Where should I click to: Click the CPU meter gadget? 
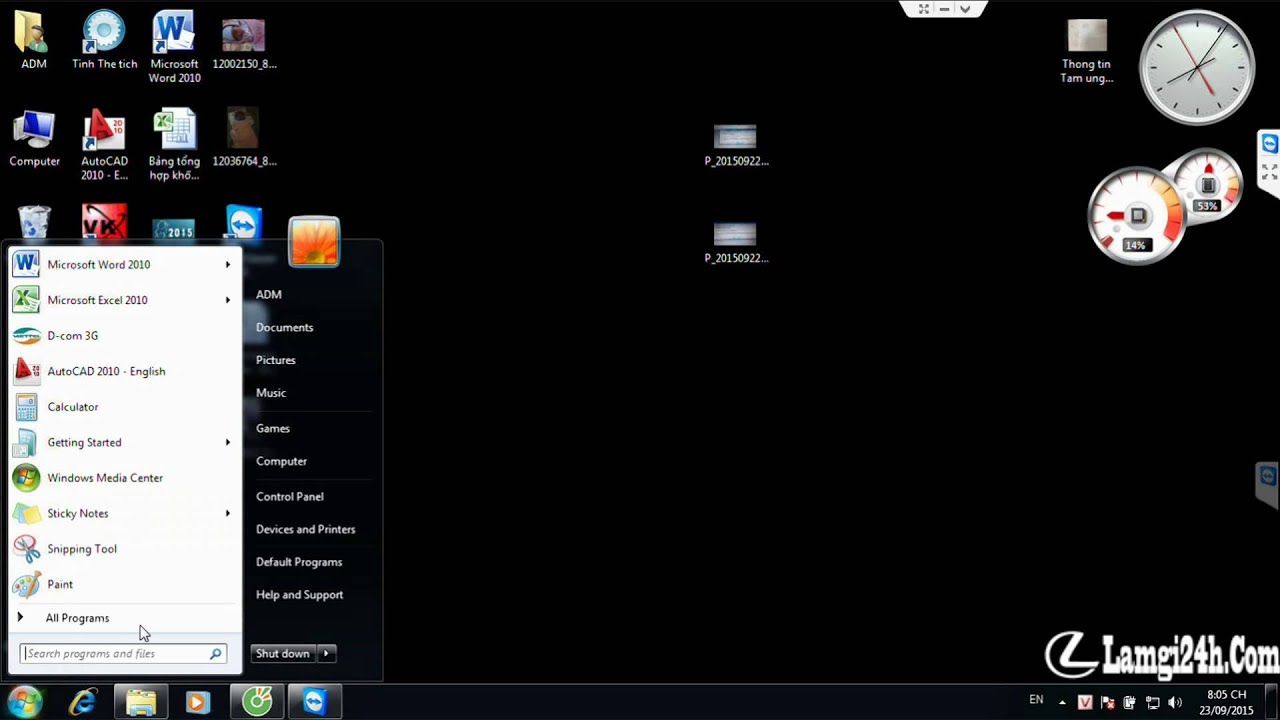[1137, 216]
